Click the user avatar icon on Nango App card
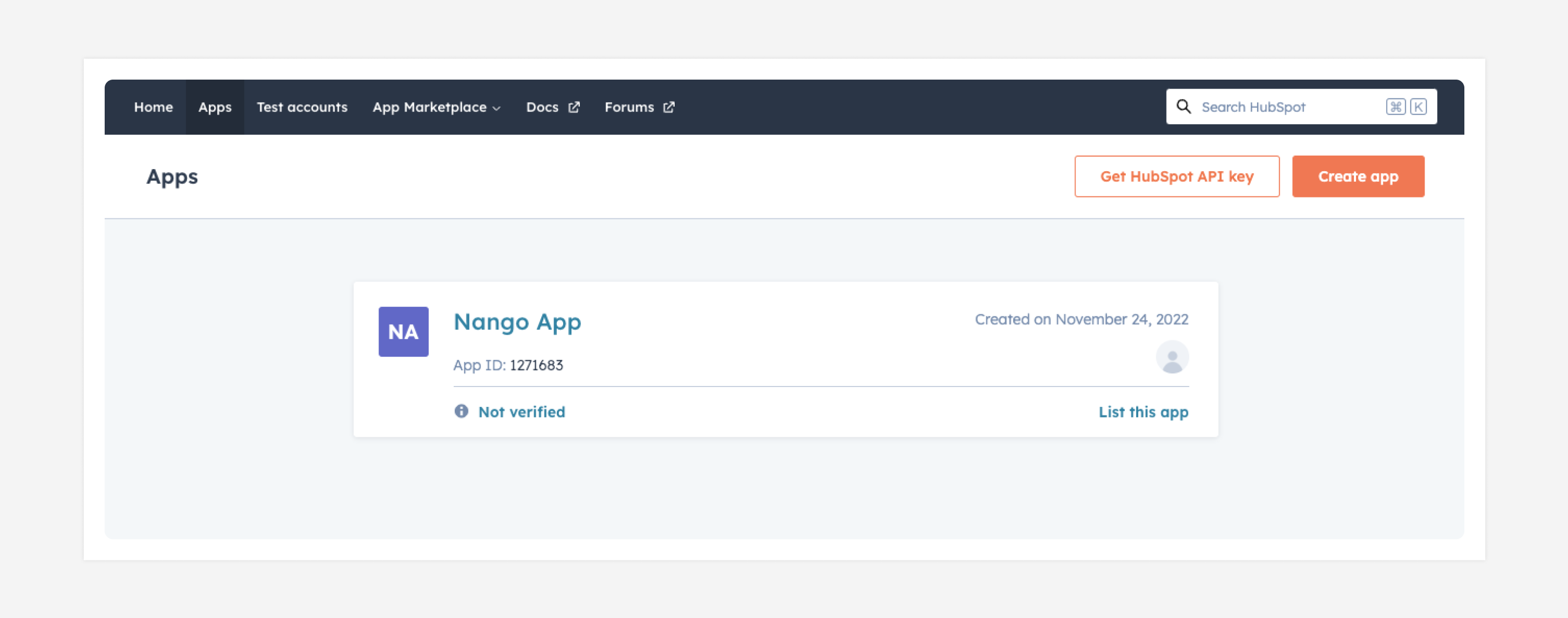Viewport: 1568px width, 618px height. pyautogui.click(x=1172, y=357)
